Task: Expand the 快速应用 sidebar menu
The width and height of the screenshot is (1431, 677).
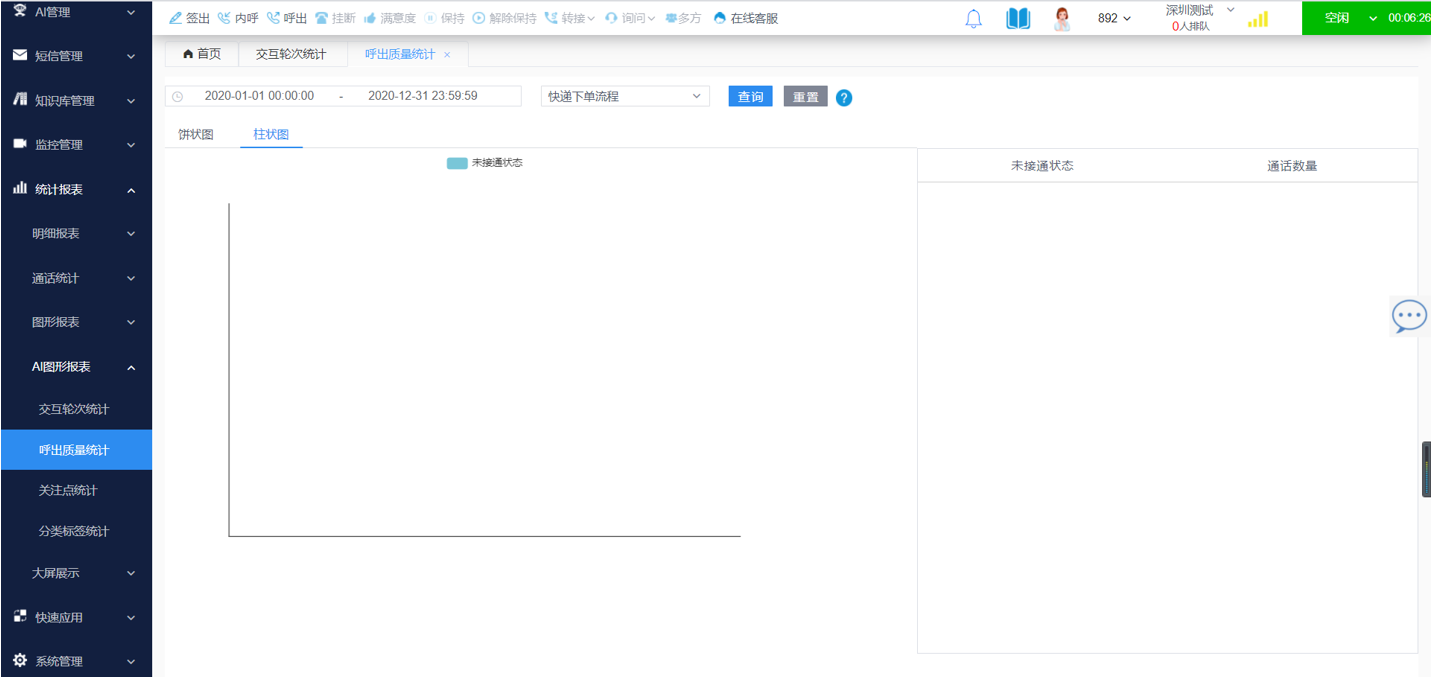Action: (x=76, y=617)
